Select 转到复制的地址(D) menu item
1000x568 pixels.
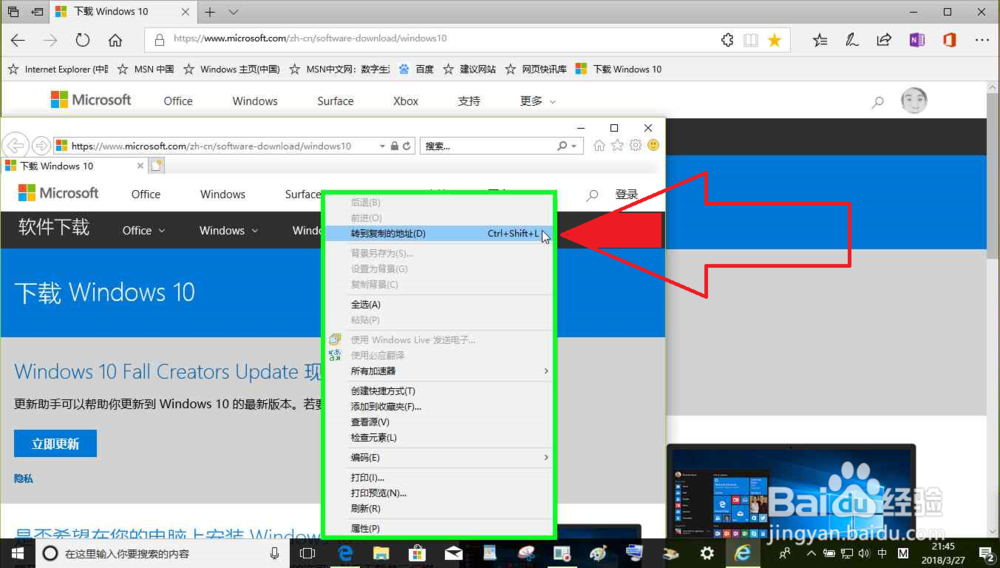439,233
